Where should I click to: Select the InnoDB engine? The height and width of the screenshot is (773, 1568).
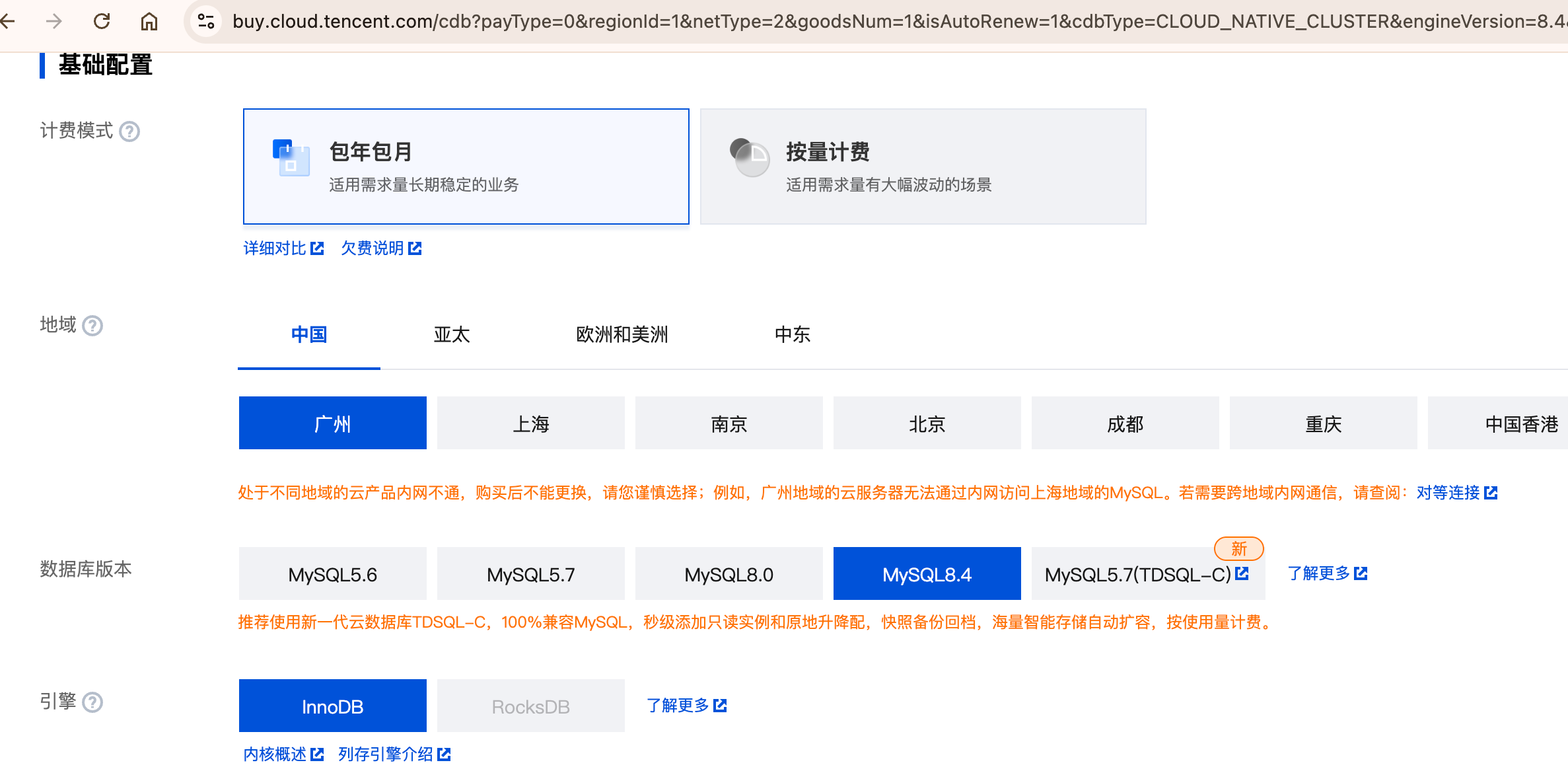pos(333,706)
